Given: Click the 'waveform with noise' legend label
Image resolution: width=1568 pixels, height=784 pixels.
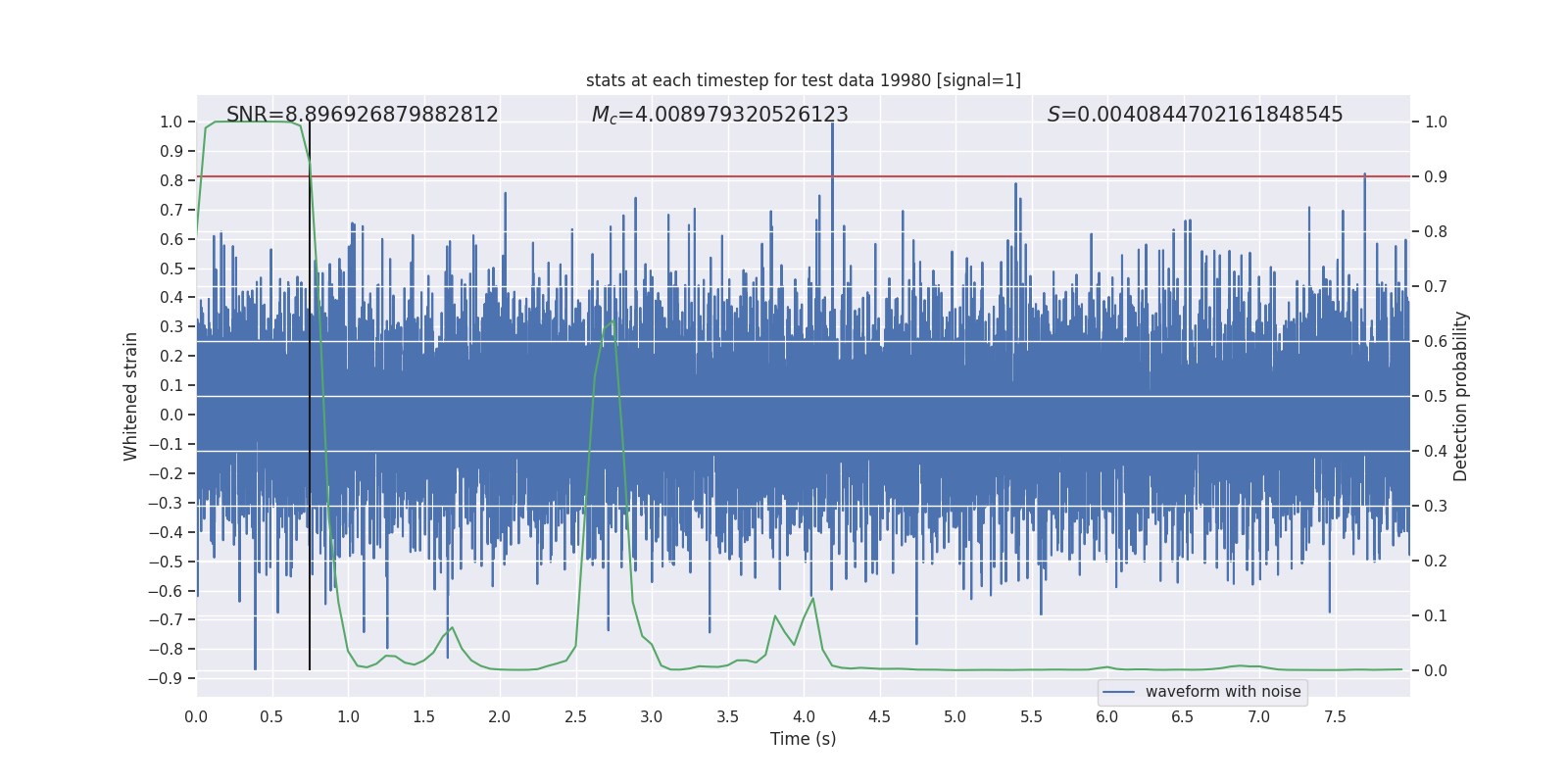Looking at the screenshot, I should click(x=1222, y=692).
